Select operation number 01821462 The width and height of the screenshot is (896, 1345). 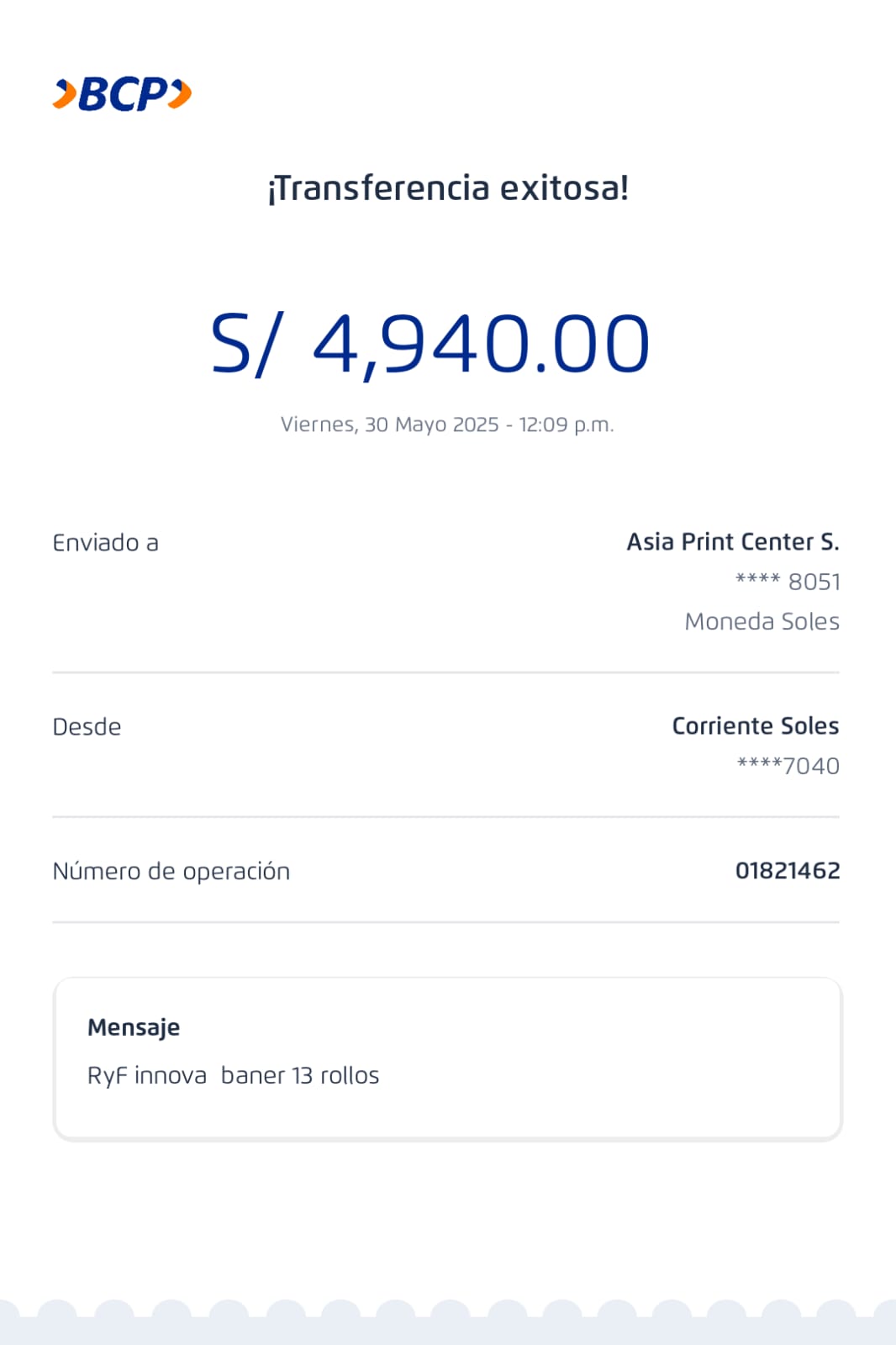[787, 871]
